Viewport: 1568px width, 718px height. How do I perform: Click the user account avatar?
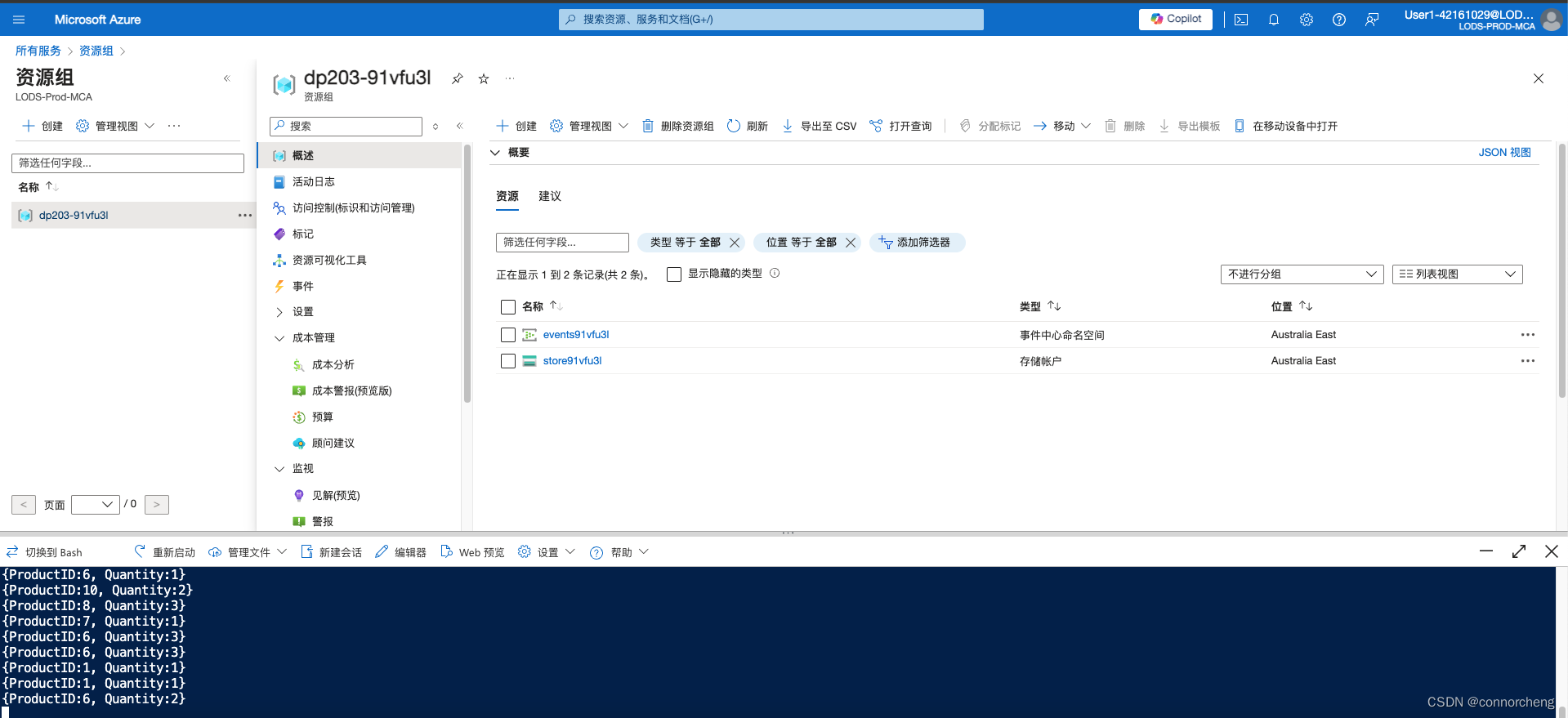tap(1551, 20)
